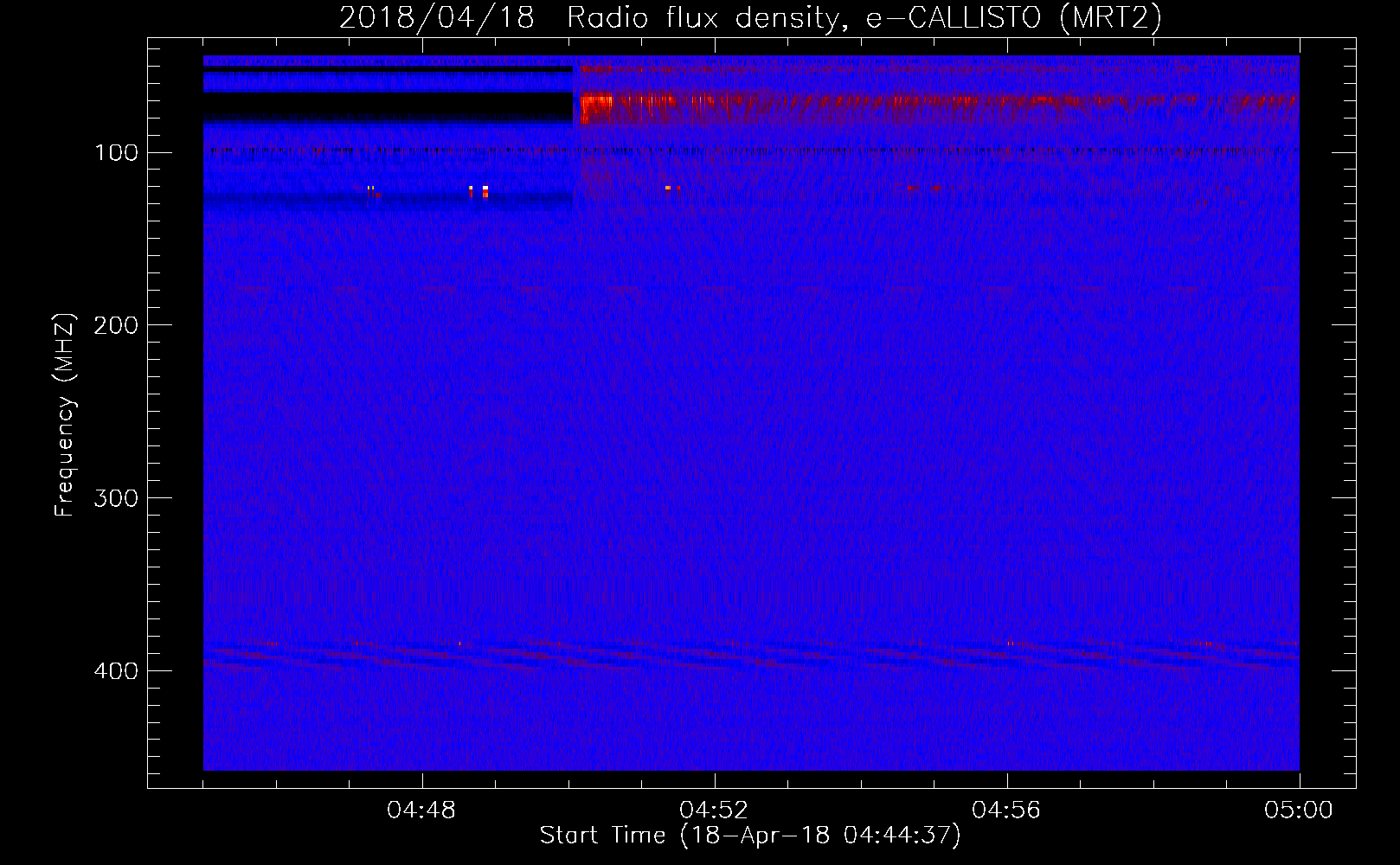This screenshot has width=1400, height=865.
Task: Click the 04:56 time tick label
Action: pos(1006,811)
